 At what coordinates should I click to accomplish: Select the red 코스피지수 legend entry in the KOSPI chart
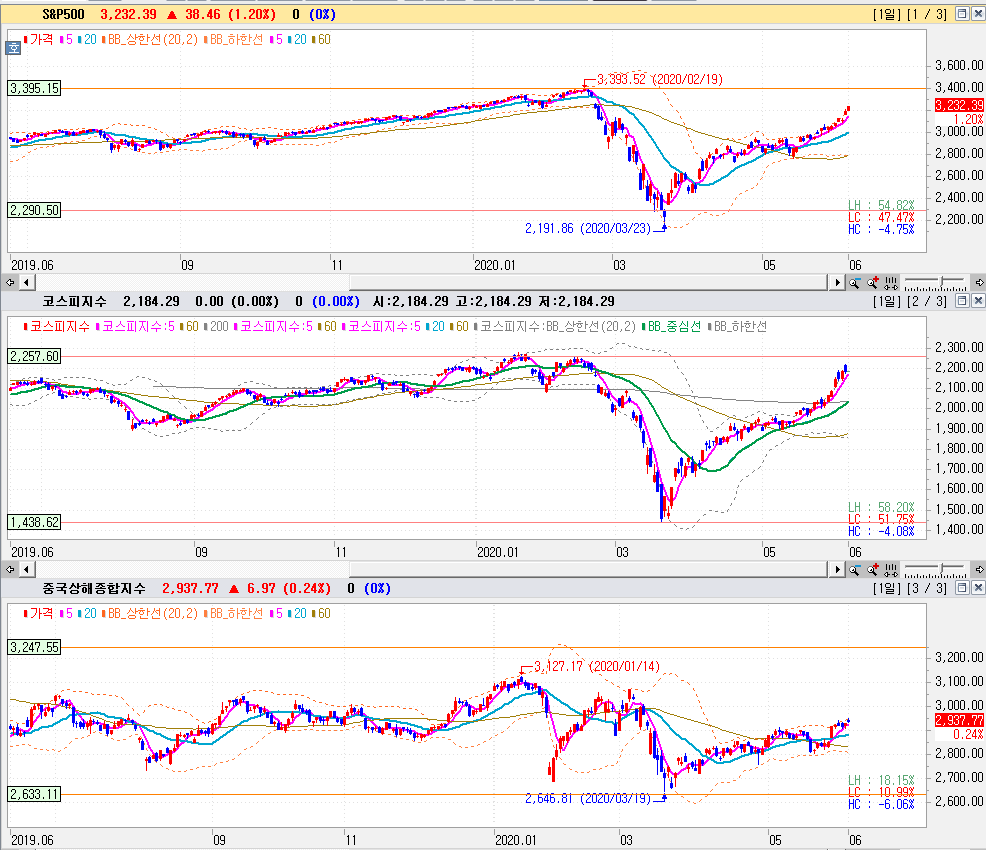(x=57, y=326)
